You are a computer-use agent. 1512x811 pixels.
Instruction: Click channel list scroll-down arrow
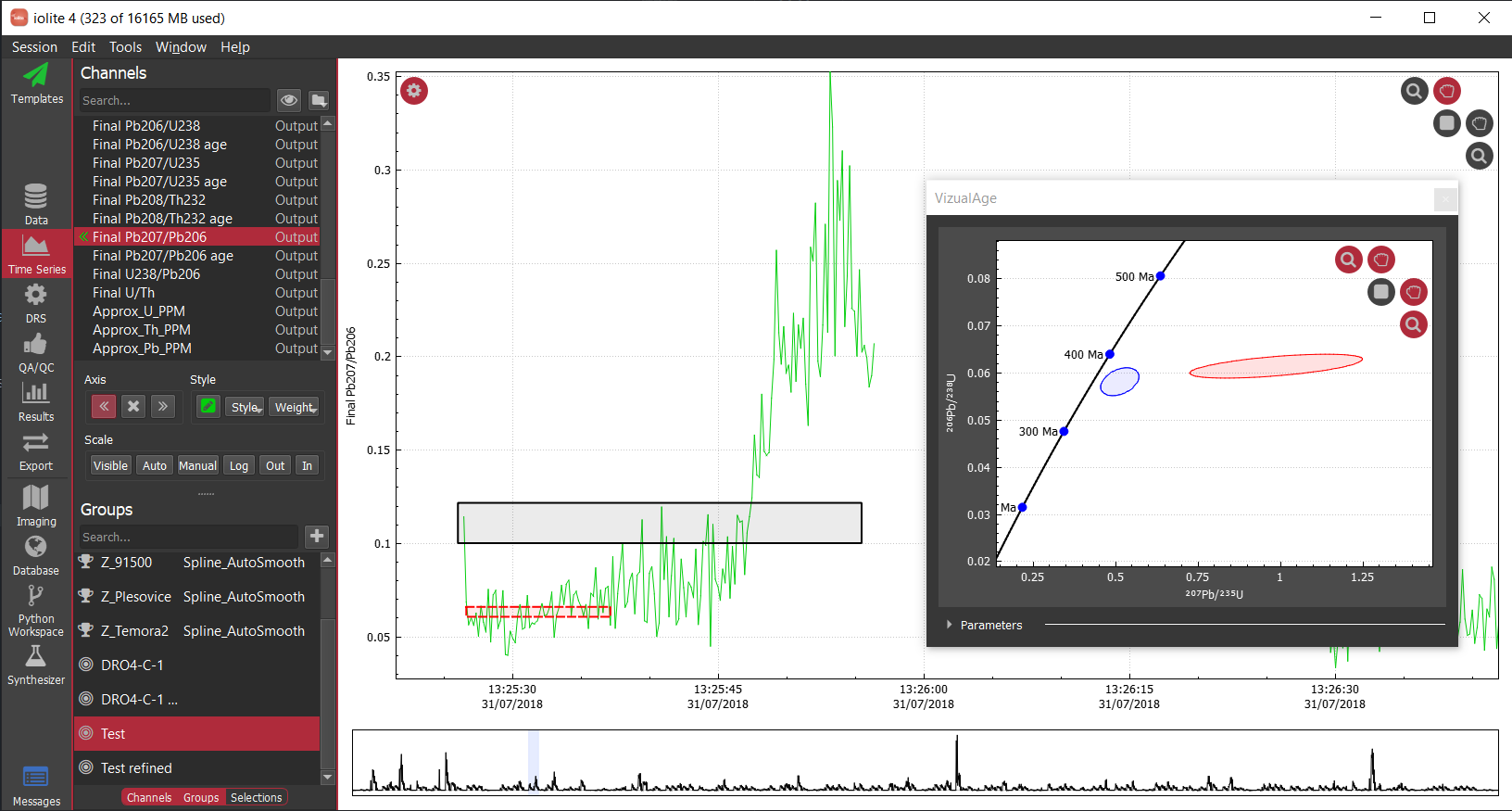coord(327,352)
